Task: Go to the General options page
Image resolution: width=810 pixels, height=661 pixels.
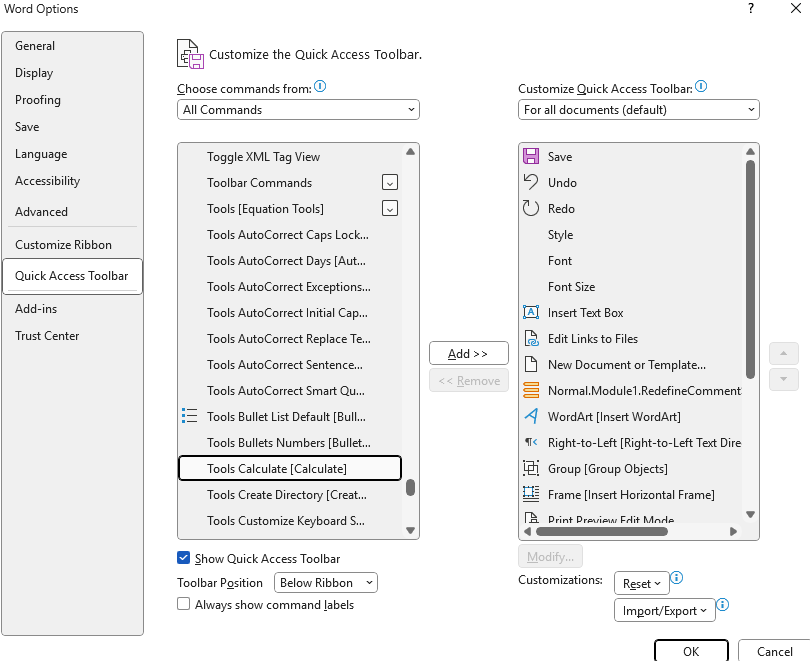Action: tap(72, 45)
